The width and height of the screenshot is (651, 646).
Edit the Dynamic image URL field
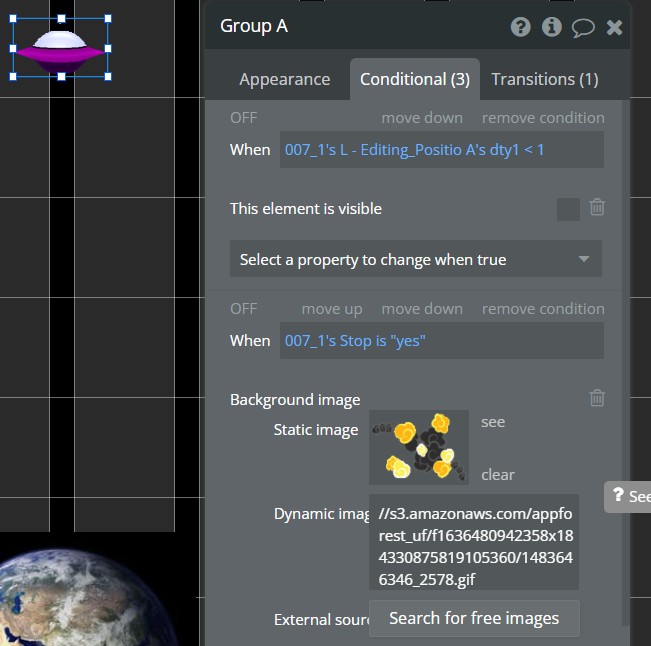(x=474, y=542)
